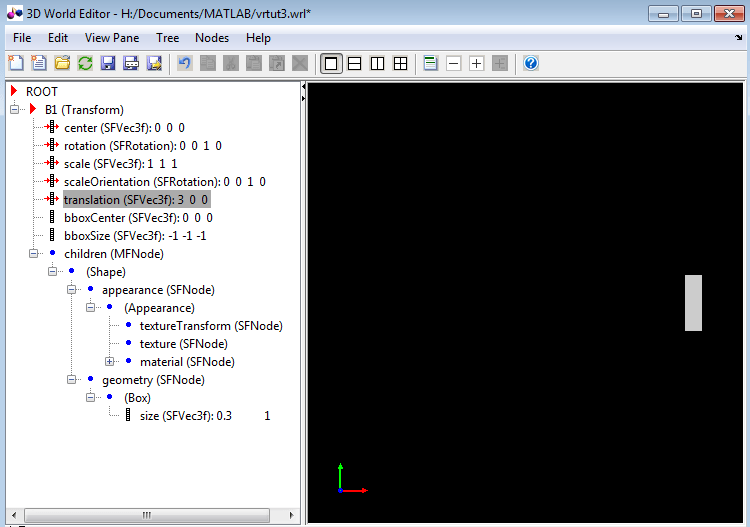Select rotation (SFRotation) field

[143, 146]
